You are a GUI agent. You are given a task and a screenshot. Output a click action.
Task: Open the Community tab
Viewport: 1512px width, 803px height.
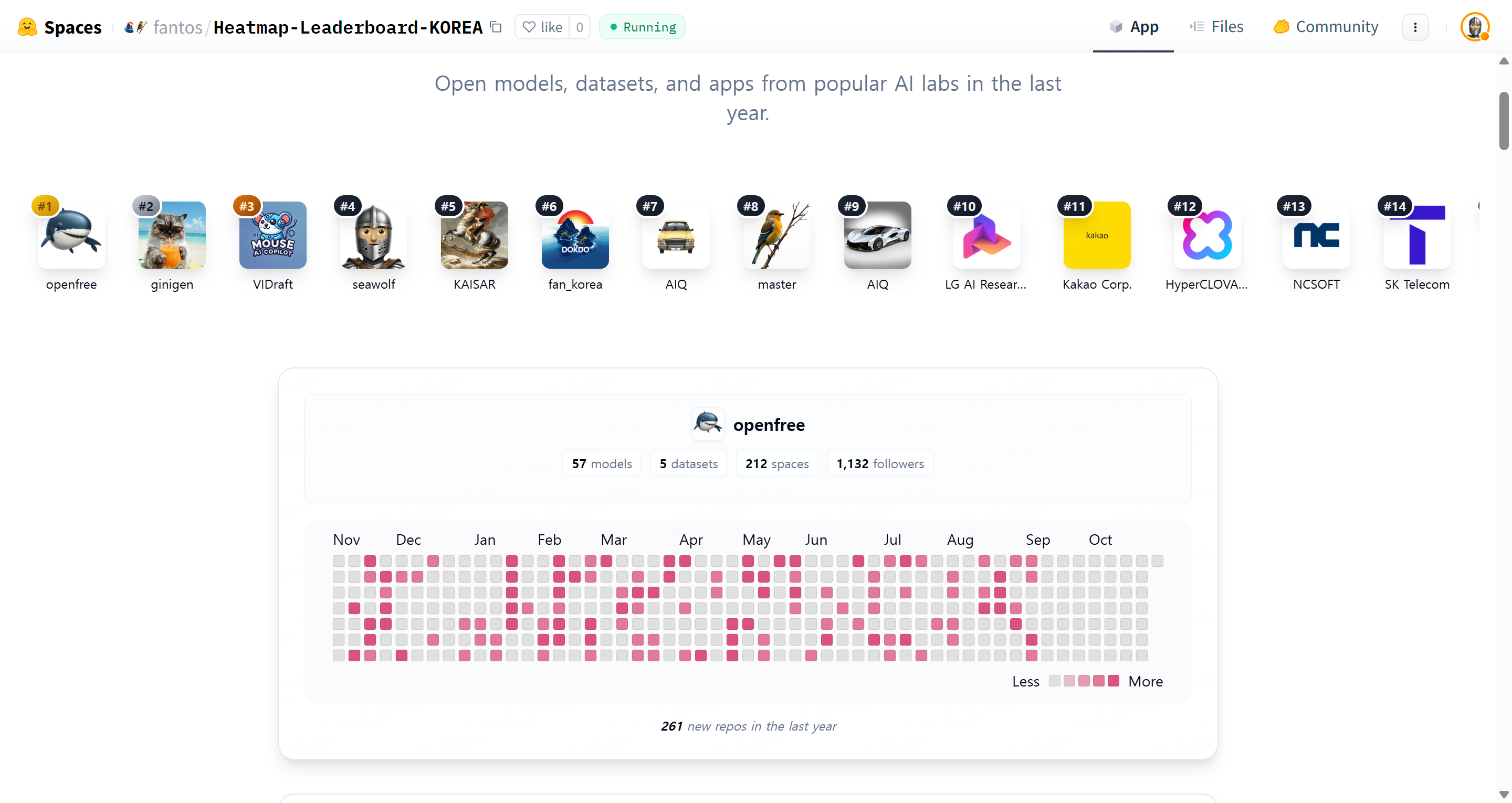pos(1325,27)
